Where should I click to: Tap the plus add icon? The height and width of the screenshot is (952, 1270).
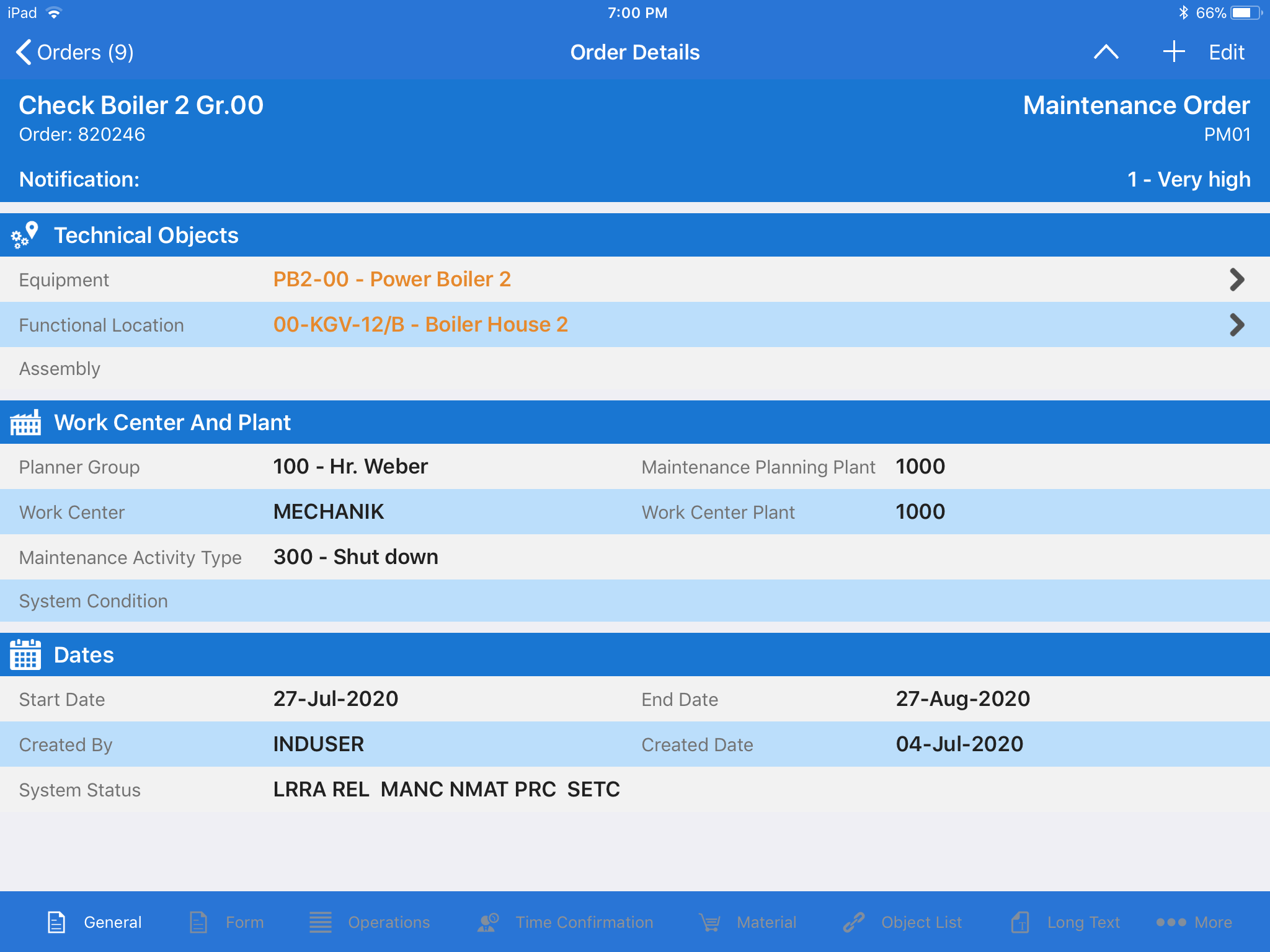1173,52
